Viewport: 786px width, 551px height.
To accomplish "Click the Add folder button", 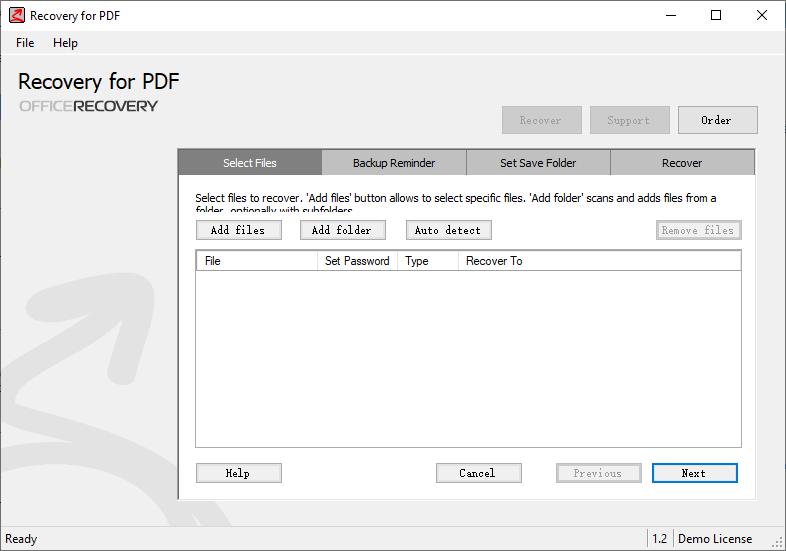I will coord(343,230).
